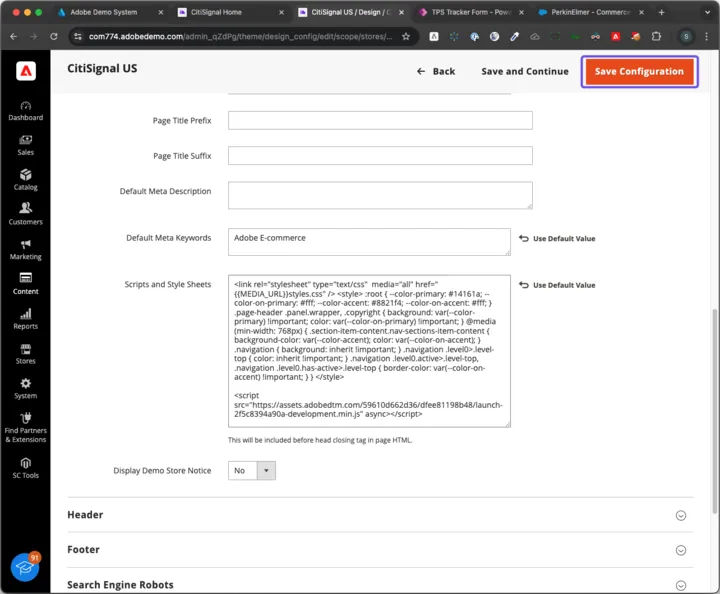
Task: Click the page vertical scrollbar
Action: point(714,411)
